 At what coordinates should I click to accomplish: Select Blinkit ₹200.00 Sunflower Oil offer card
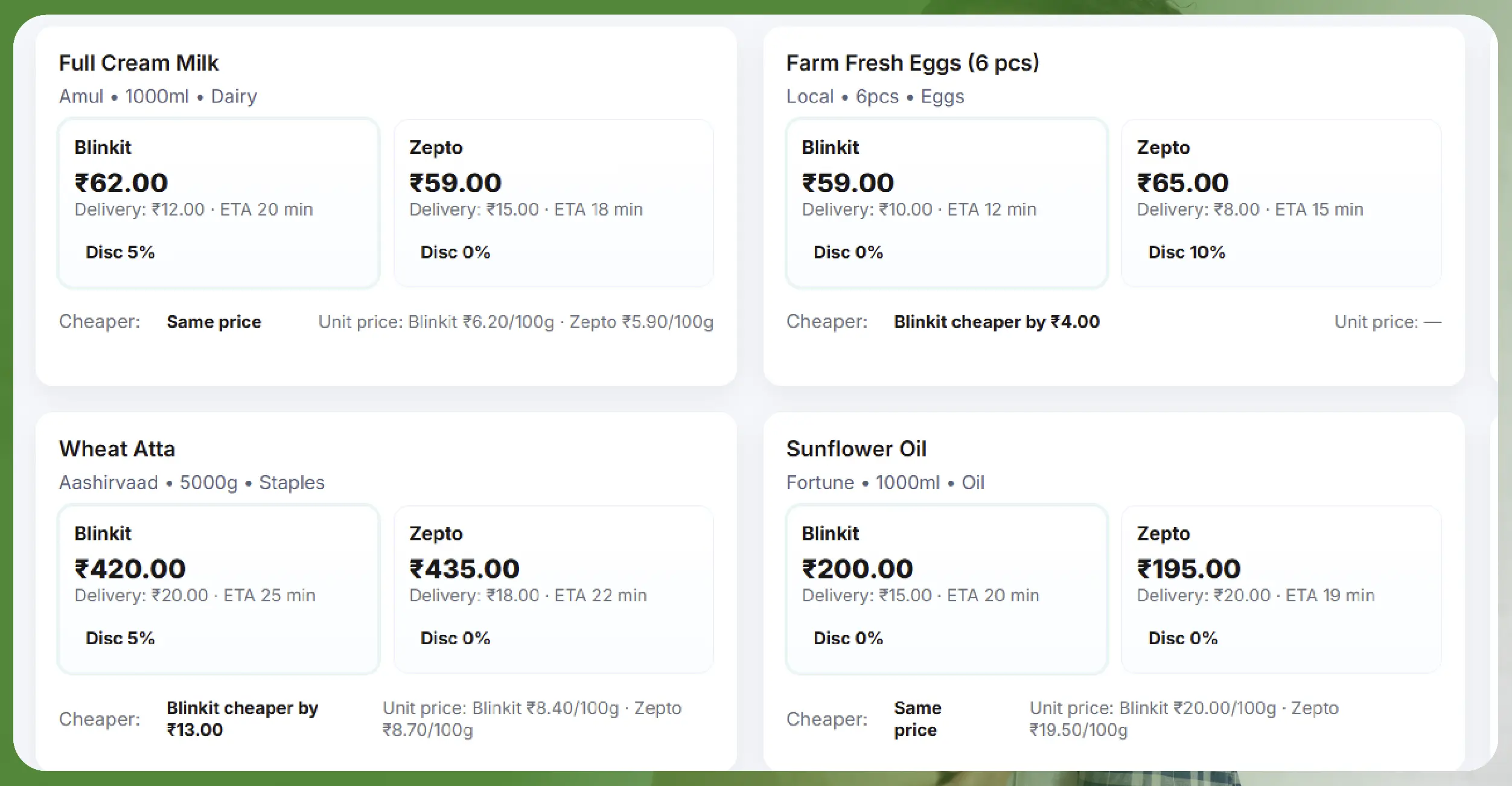coord(946,589)
